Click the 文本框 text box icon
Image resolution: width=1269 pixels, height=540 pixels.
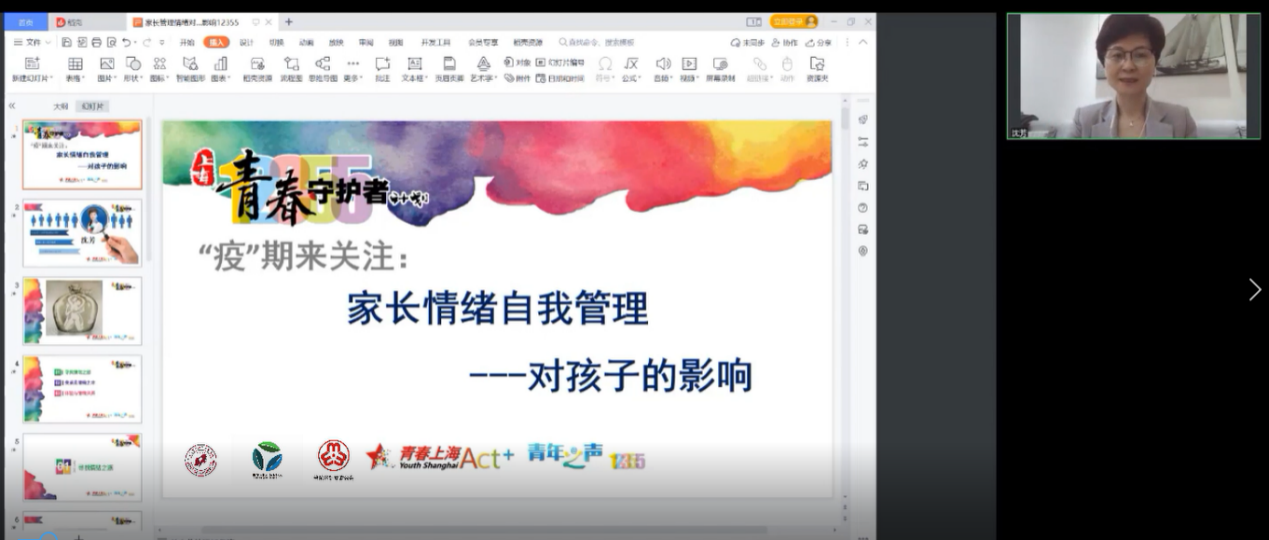point(413,64)
